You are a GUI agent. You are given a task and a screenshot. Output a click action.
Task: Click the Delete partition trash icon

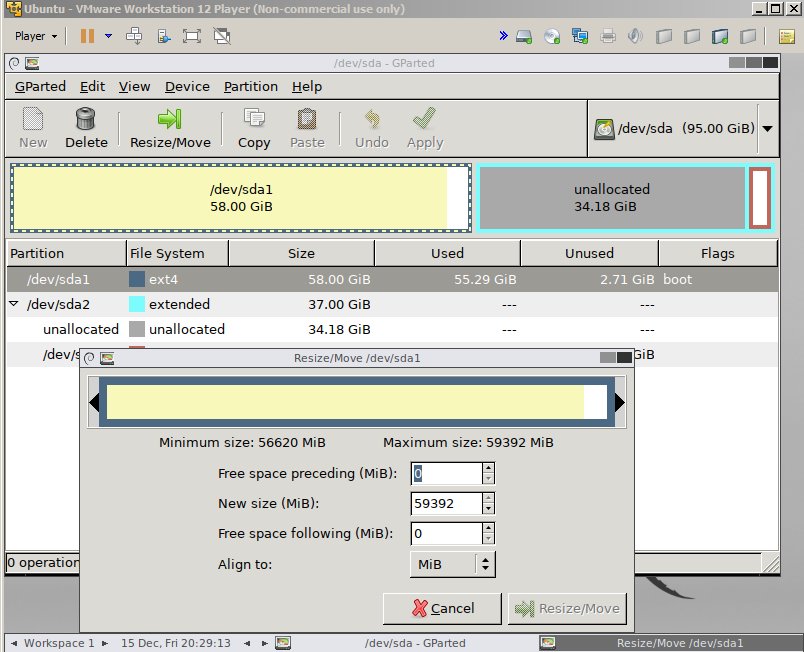click(x=86, y=118)
